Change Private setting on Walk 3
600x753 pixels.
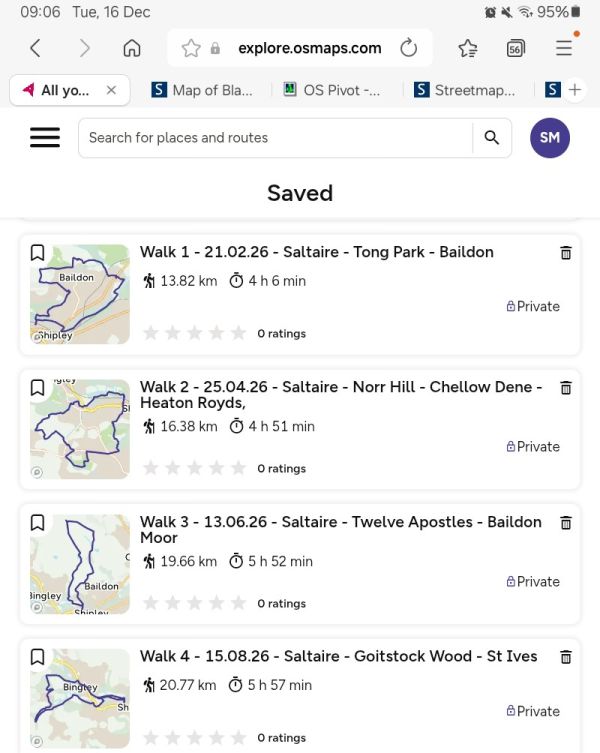tap(533, 582)
